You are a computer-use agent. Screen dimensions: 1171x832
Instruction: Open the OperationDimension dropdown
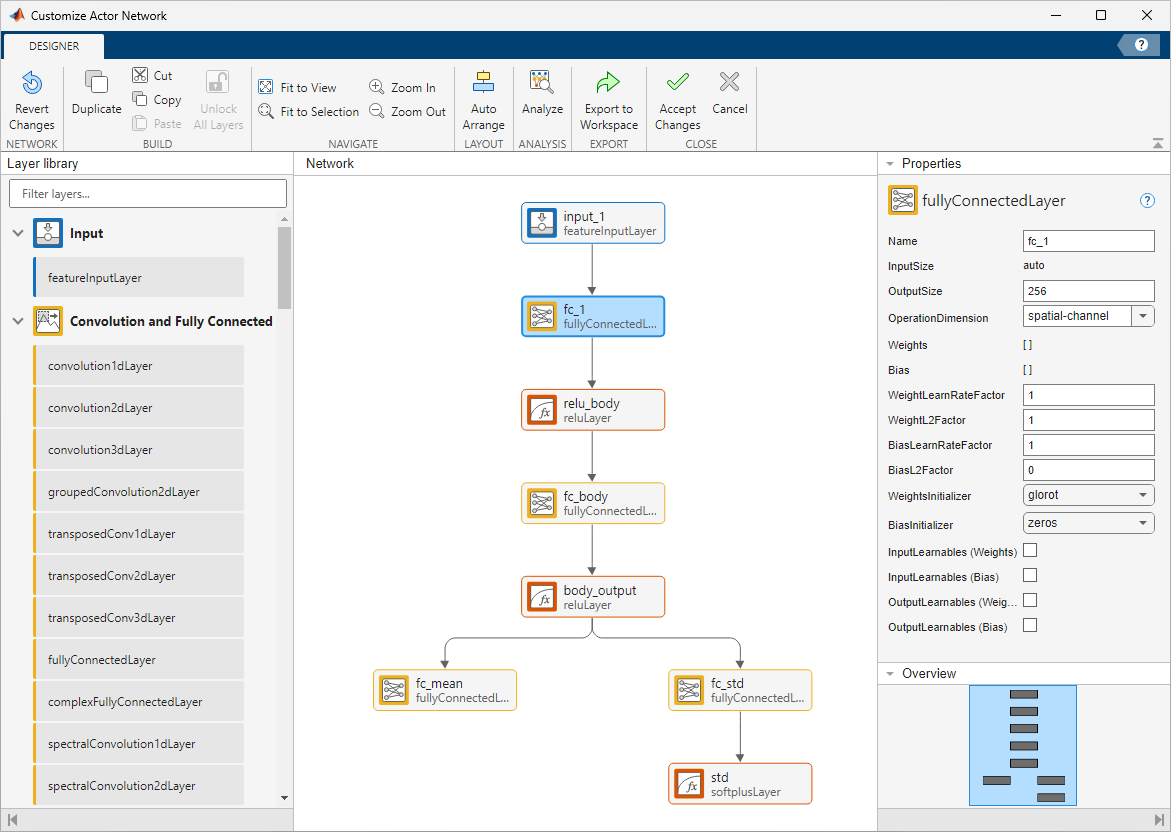point(1142,317)
